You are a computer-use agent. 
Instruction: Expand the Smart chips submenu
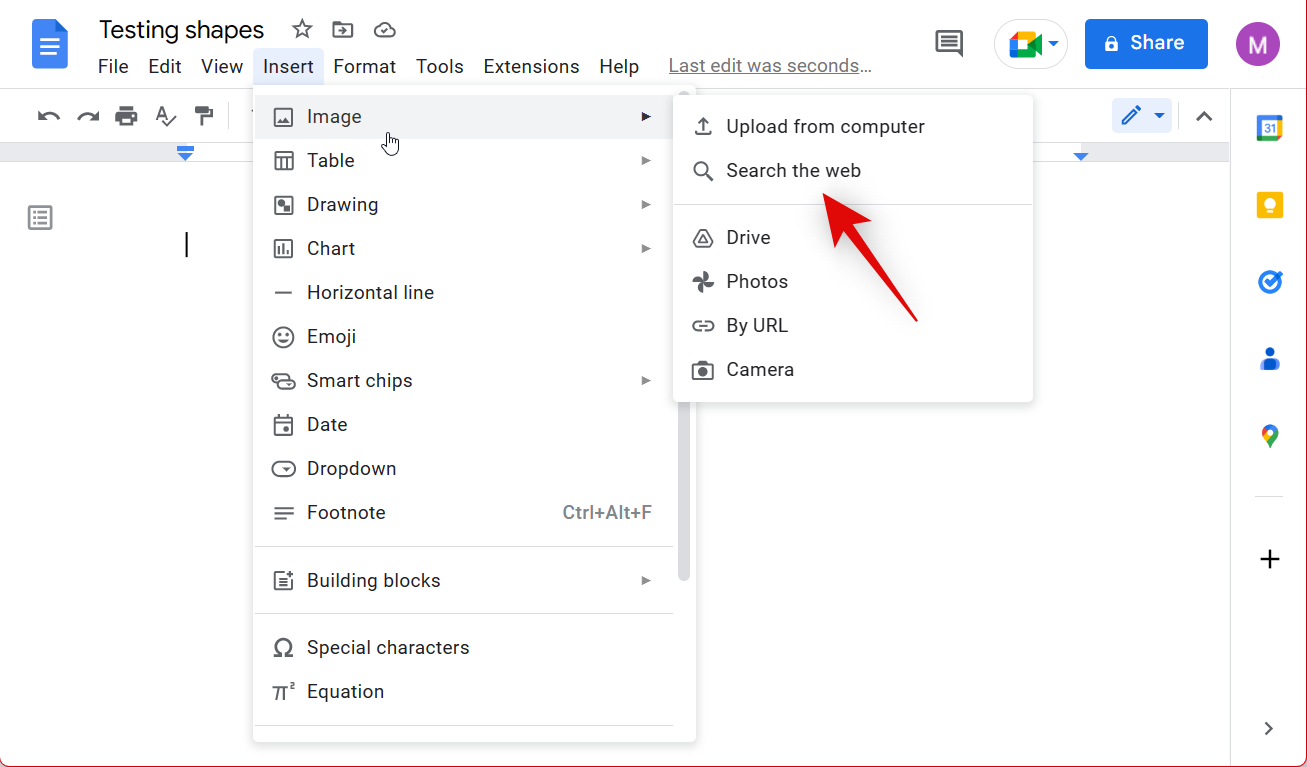[464, 381]
